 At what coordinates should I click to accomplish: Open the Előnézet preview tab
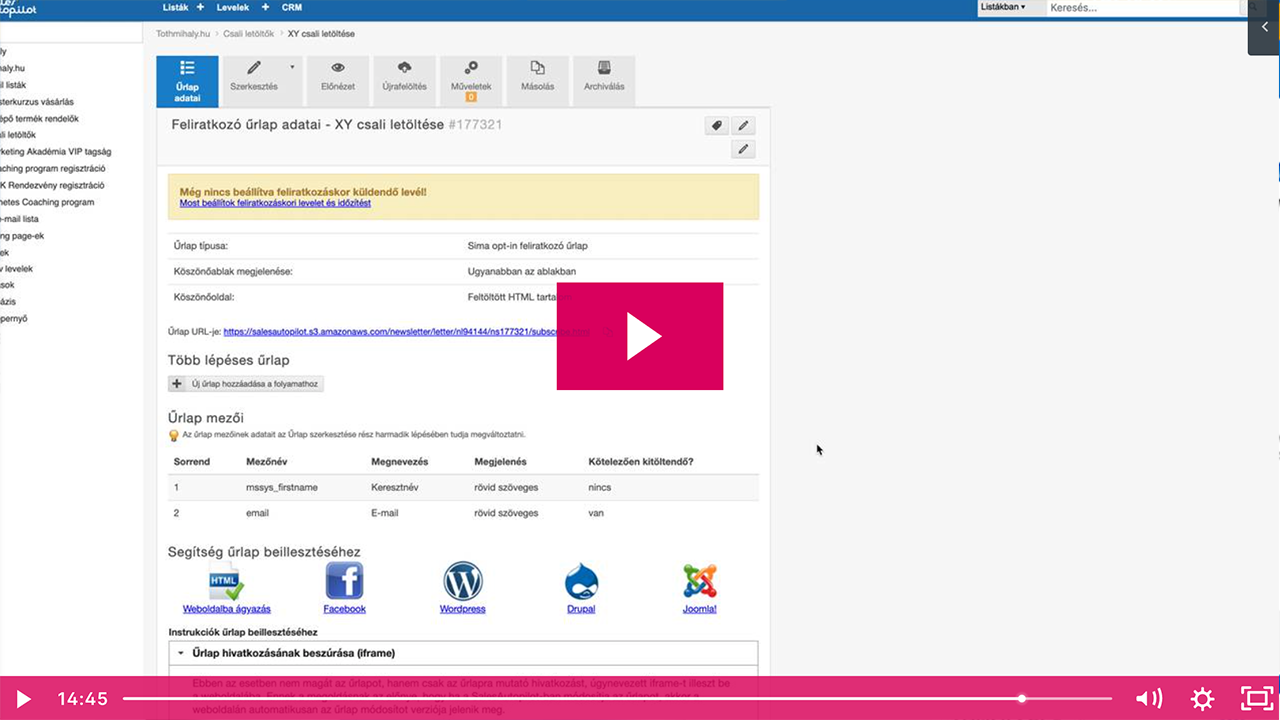(x=338, y=81)
